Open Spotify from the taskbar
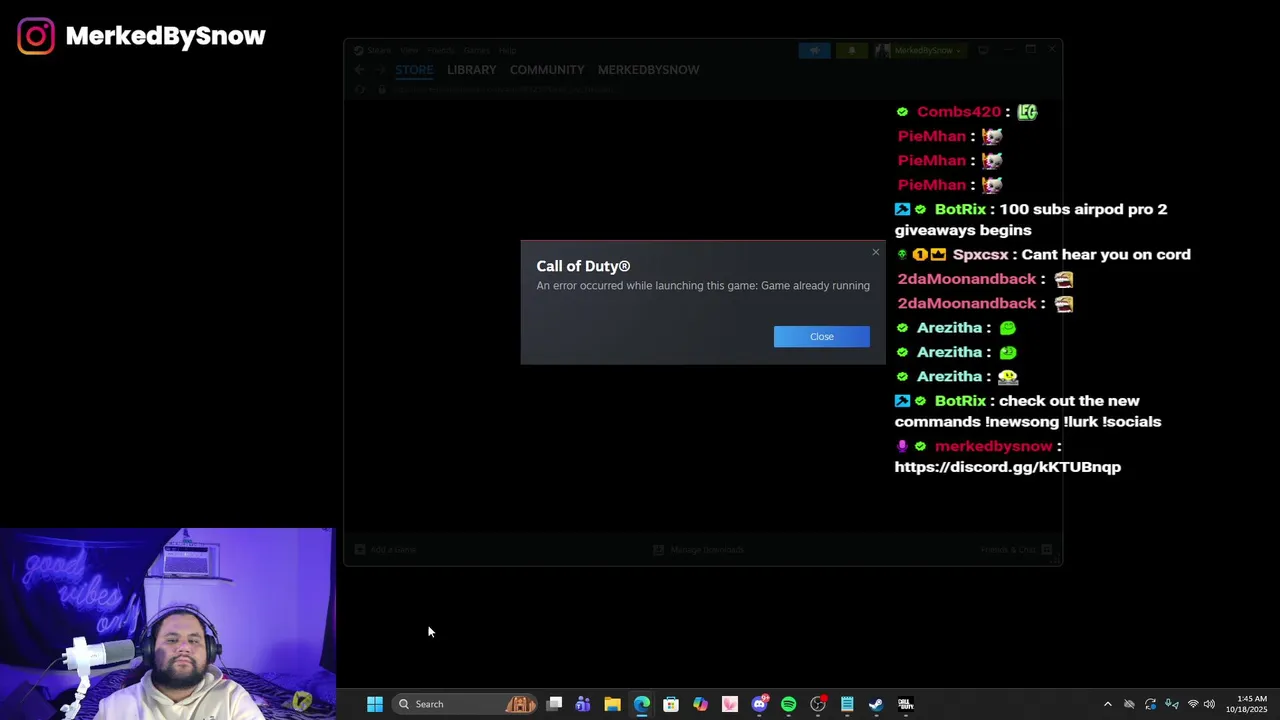The height and width of the screenshot is (720, 1280). tap(788, 704)
